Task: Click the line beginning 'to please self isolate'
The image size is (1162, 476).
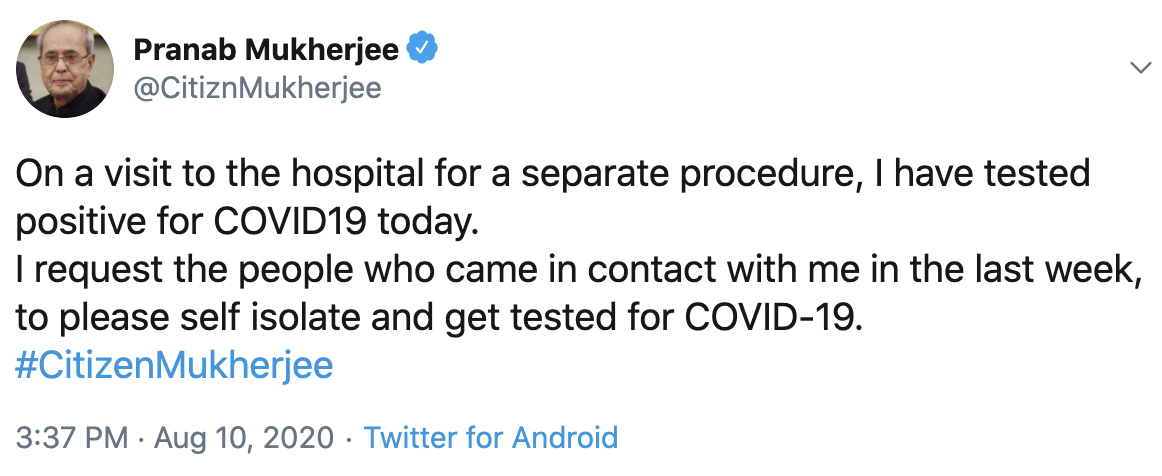Action: point(437,318)
